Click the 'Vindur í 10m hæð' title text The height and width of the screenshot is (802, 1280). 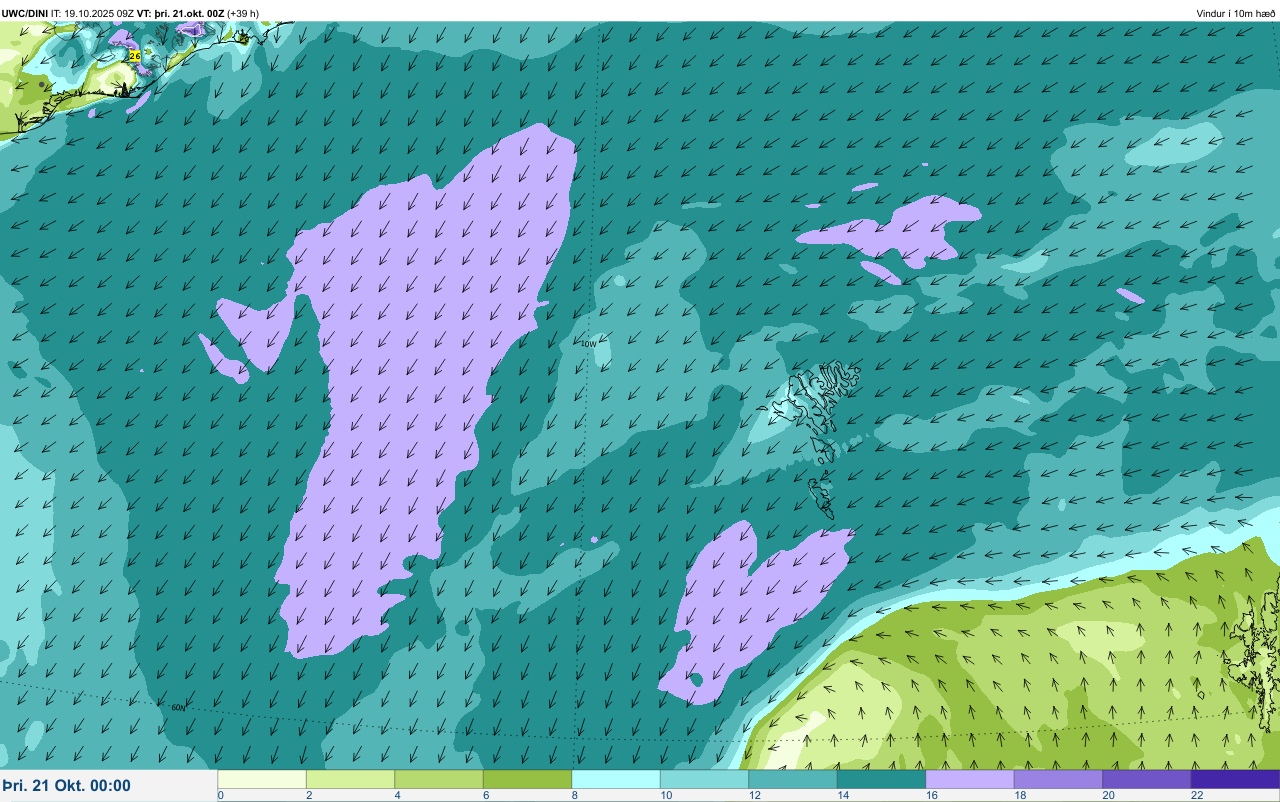point(1236,13)
